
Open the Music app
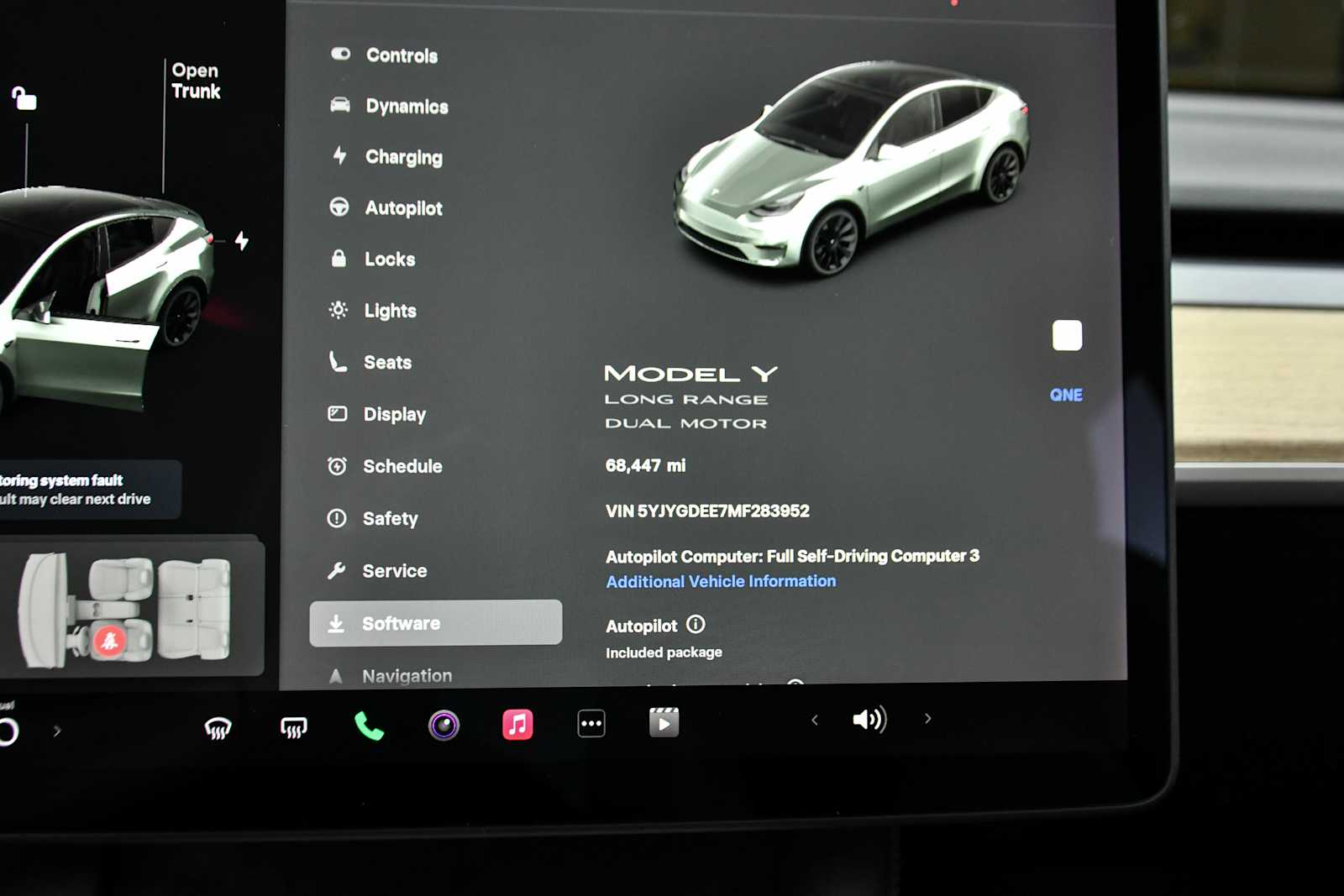click(517, 724)
